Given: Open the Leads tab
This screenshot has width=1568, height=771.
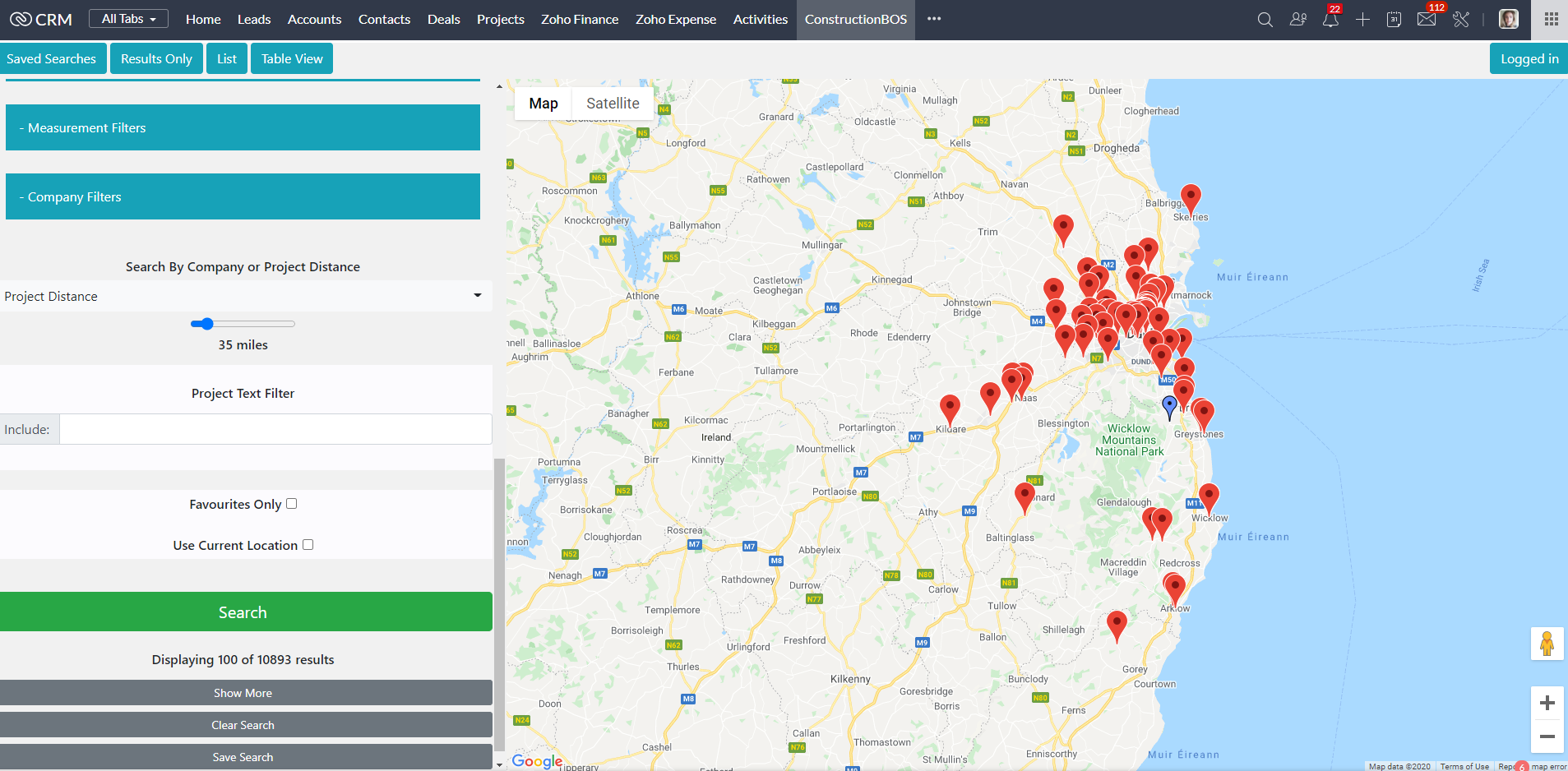Looking at the screenshot, I should (254, 20).
